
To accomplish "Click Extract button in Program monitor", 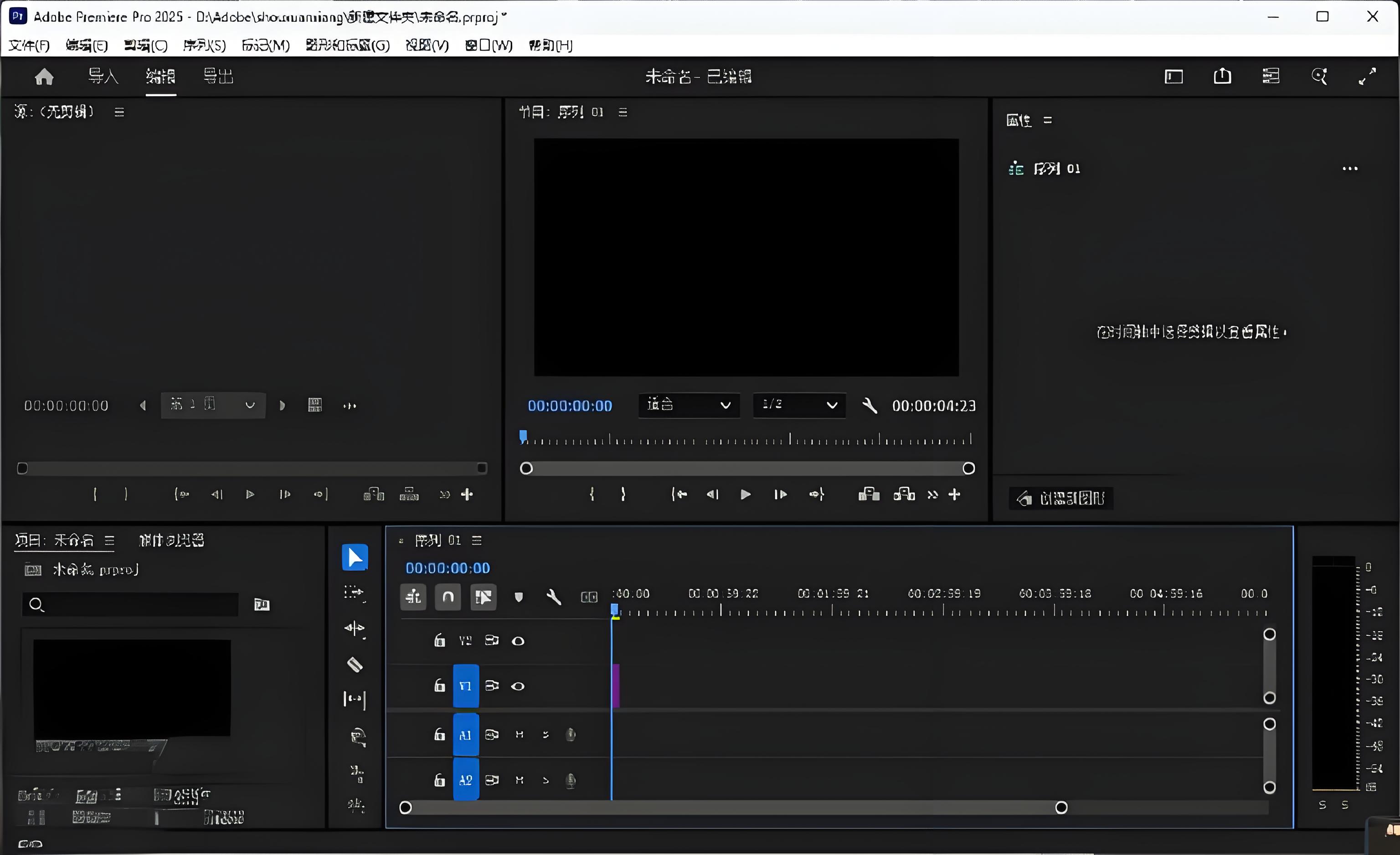I will [904, 494].
